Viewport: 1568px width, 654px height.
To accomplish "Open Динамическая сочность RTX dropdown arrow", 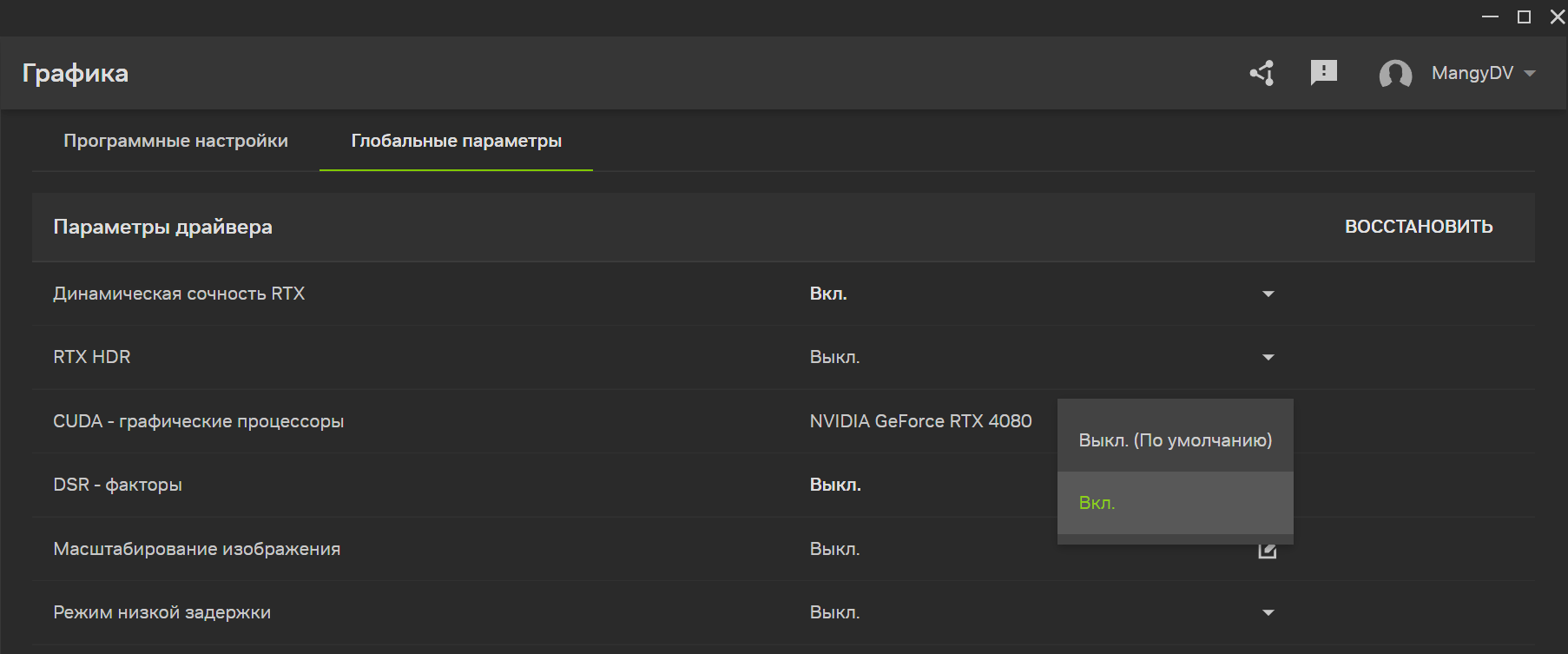I will (1268, 294).
